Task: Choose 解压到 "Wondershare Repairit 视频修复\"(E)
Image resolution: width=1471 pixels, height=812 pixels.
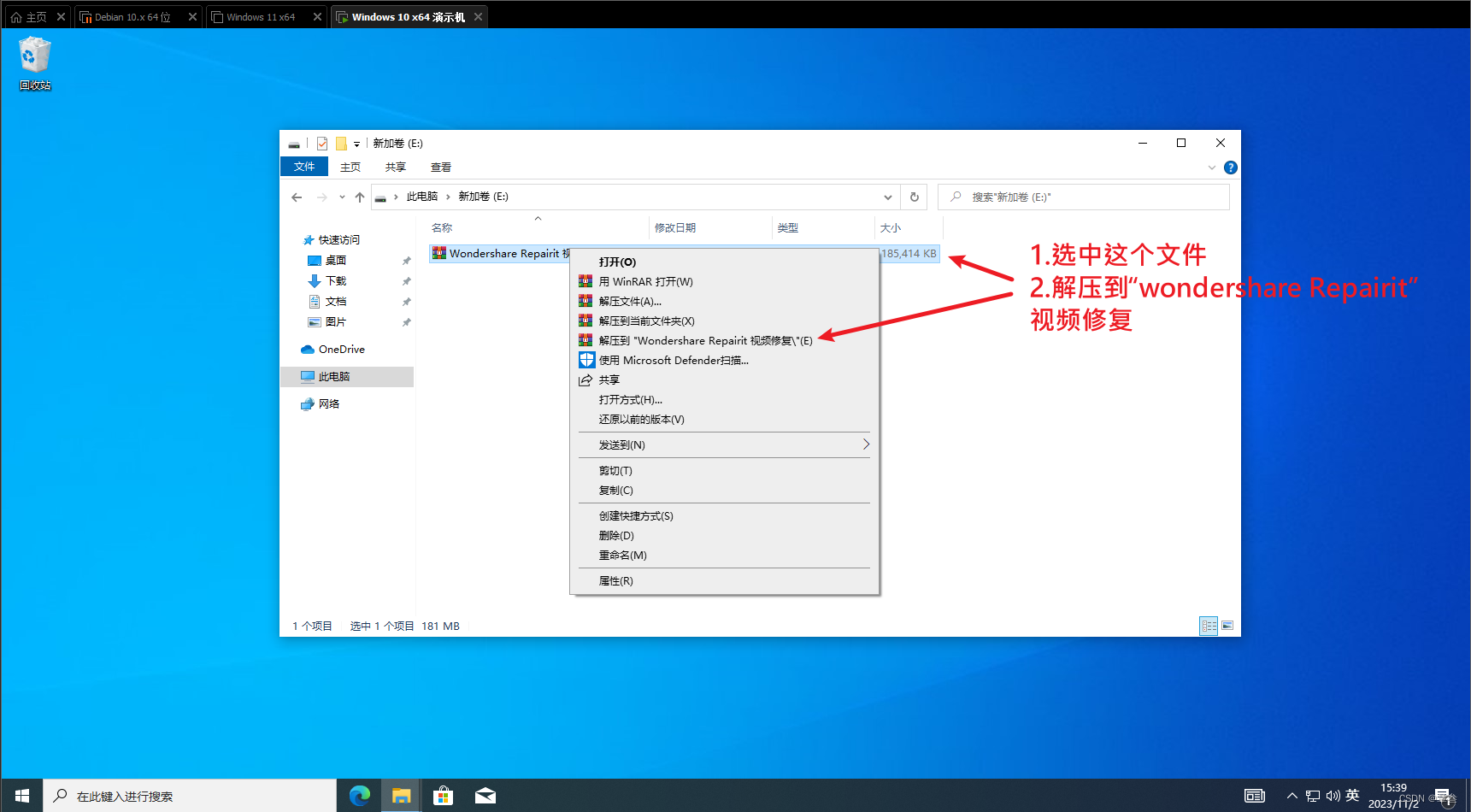Action: click(724, 340)
